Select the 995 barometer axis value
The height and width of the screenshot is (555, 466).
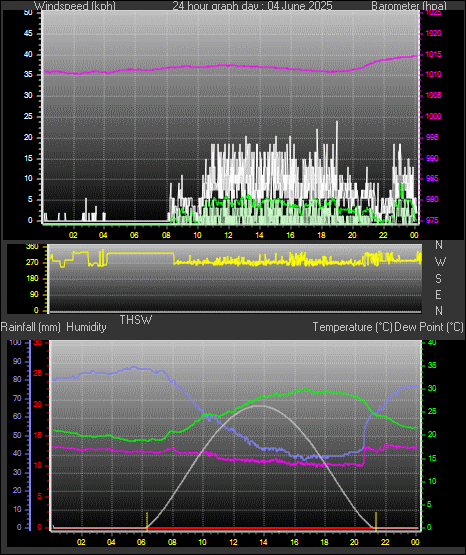point(432,137)
